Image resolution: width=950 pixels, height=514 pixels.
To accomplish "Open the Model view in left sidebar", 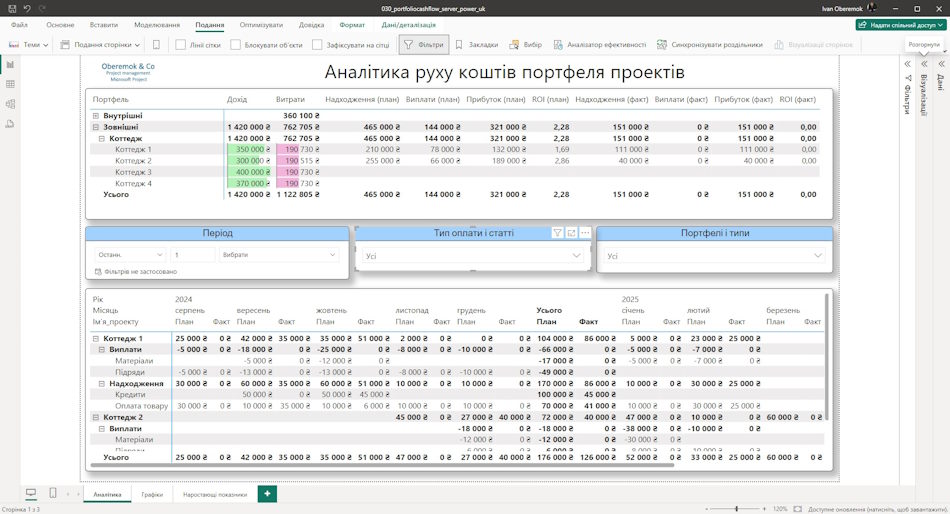I will pyautogui.click(x=10, y=104).
